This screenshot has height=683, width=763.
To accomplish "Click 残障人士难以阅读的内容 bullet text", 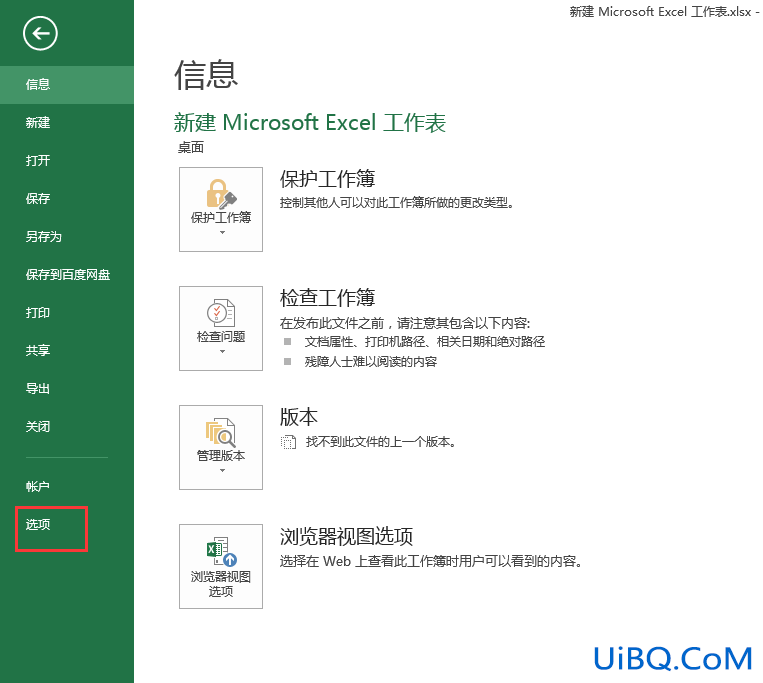I will coord(371,362).
